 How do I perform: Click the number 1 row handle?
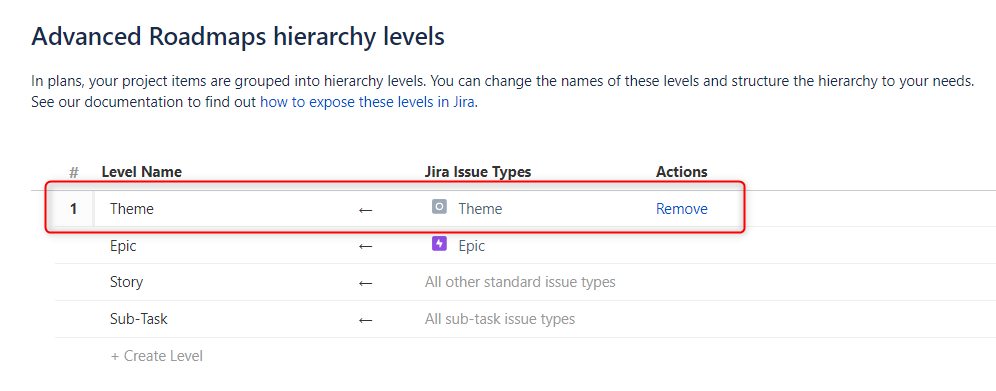click(73, 209)
